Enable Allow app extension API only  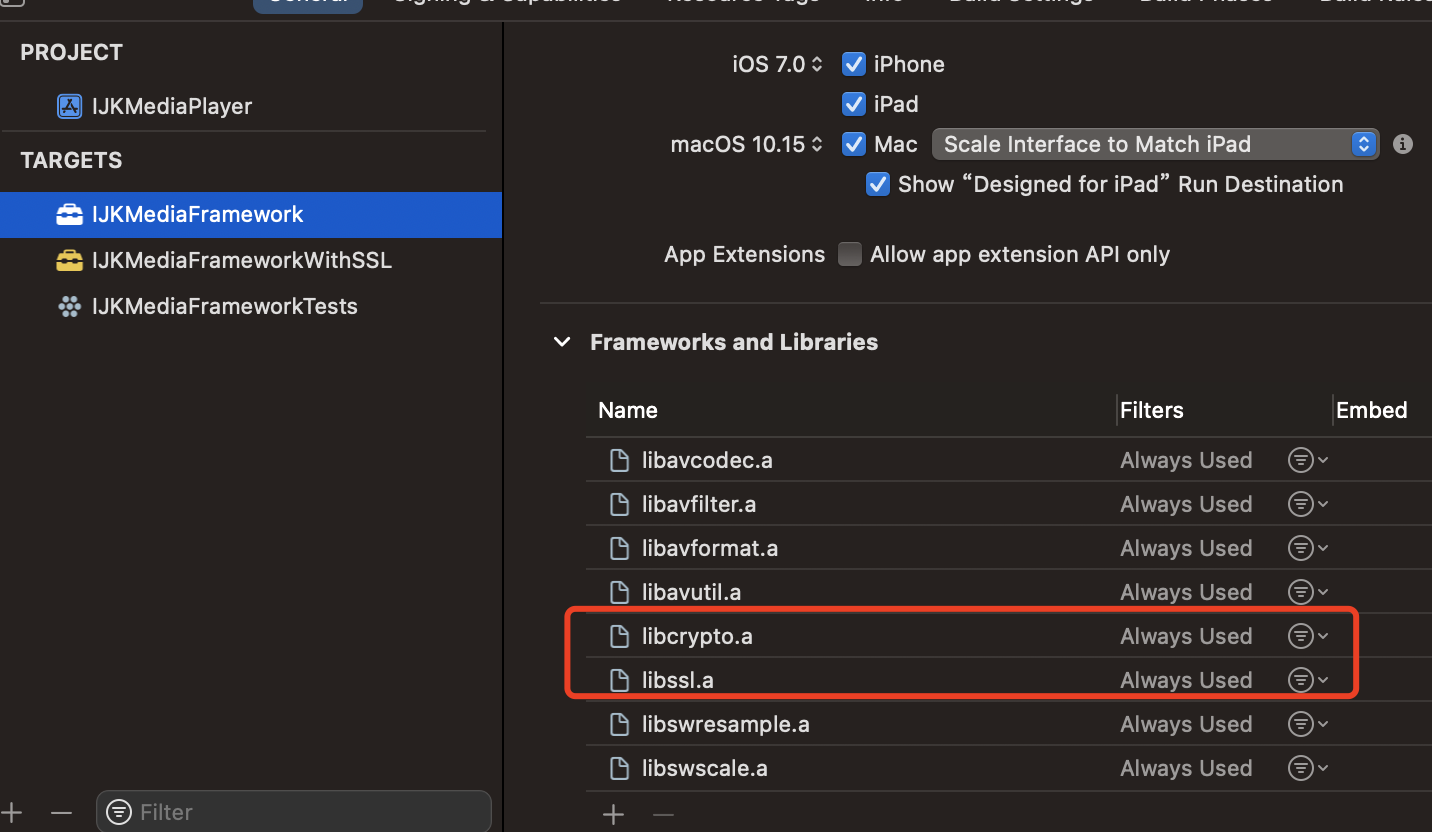pos(850,254)
